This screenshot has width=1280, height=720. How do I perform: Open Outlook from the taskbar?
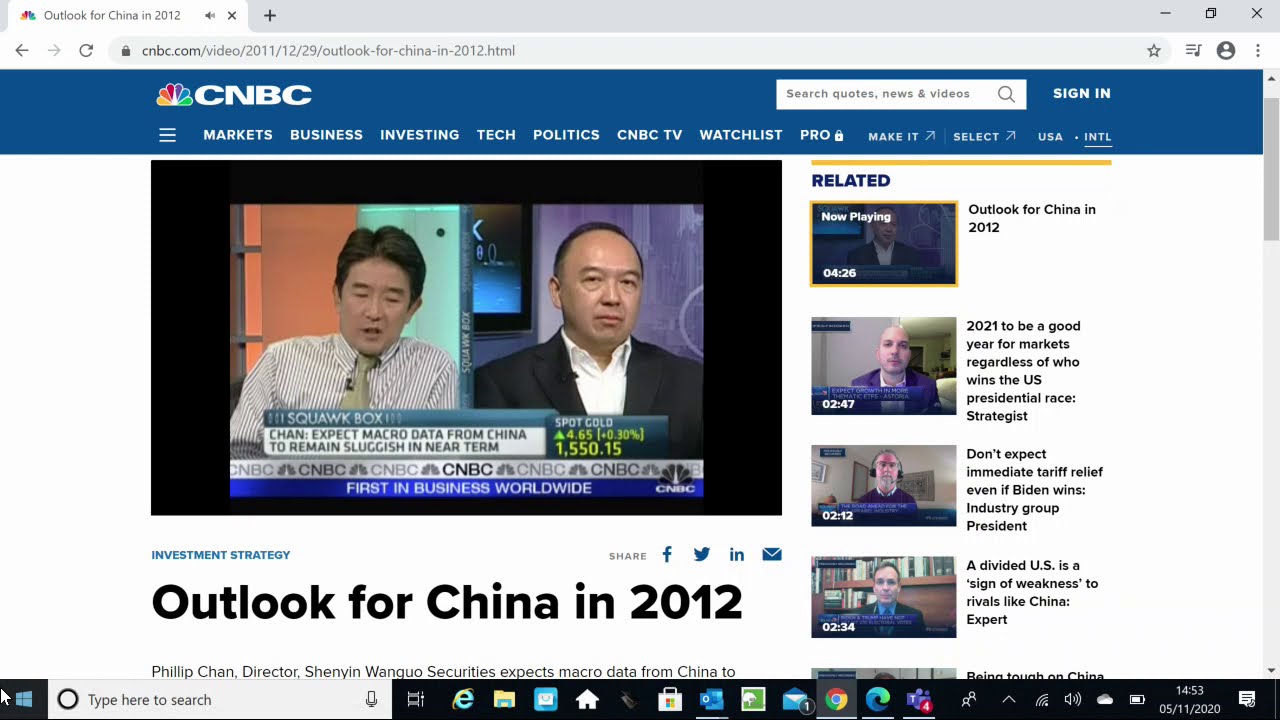click(x=711, y=700)
